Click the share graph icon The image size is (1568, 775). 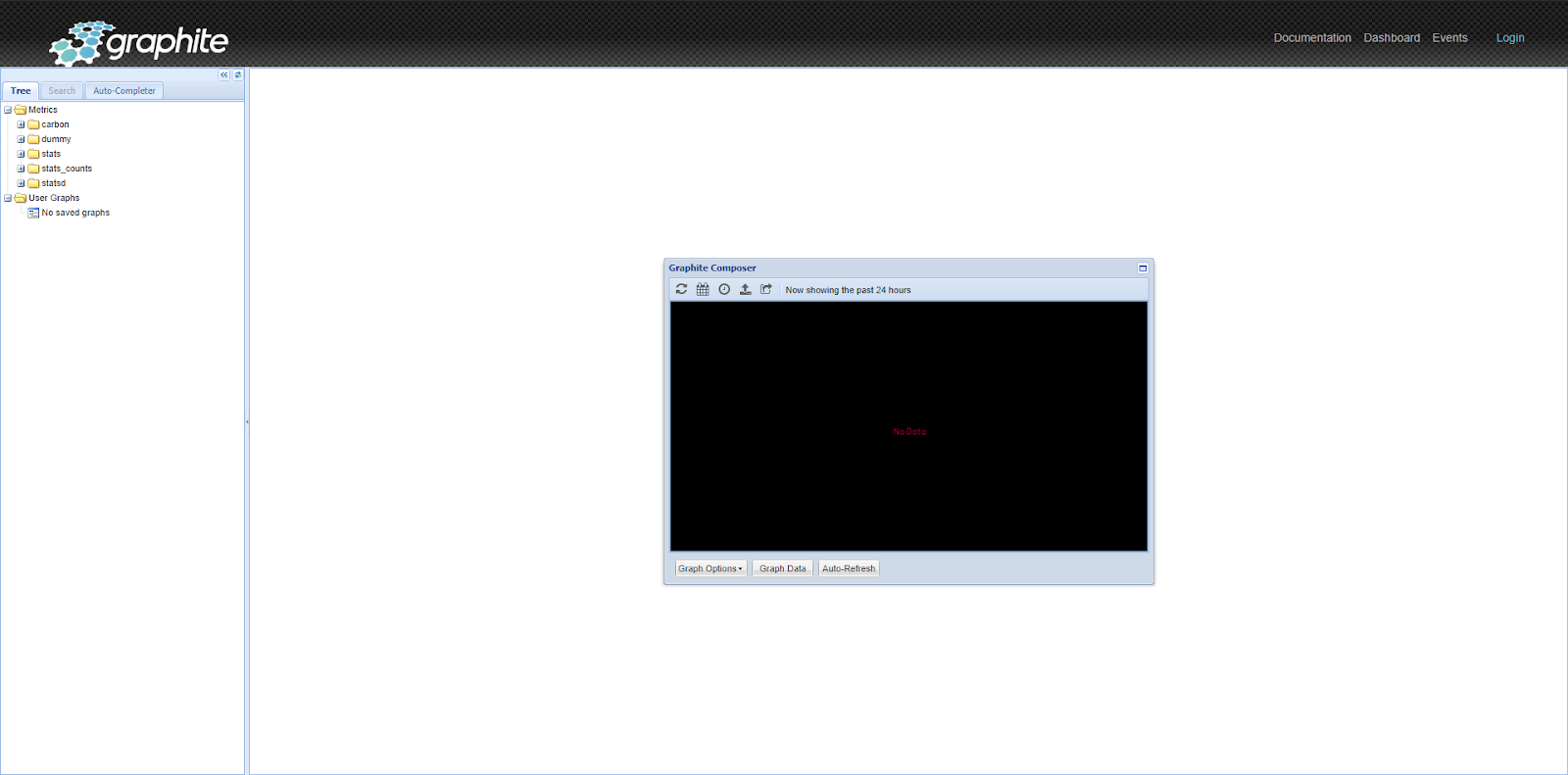(x=766, y=289)
